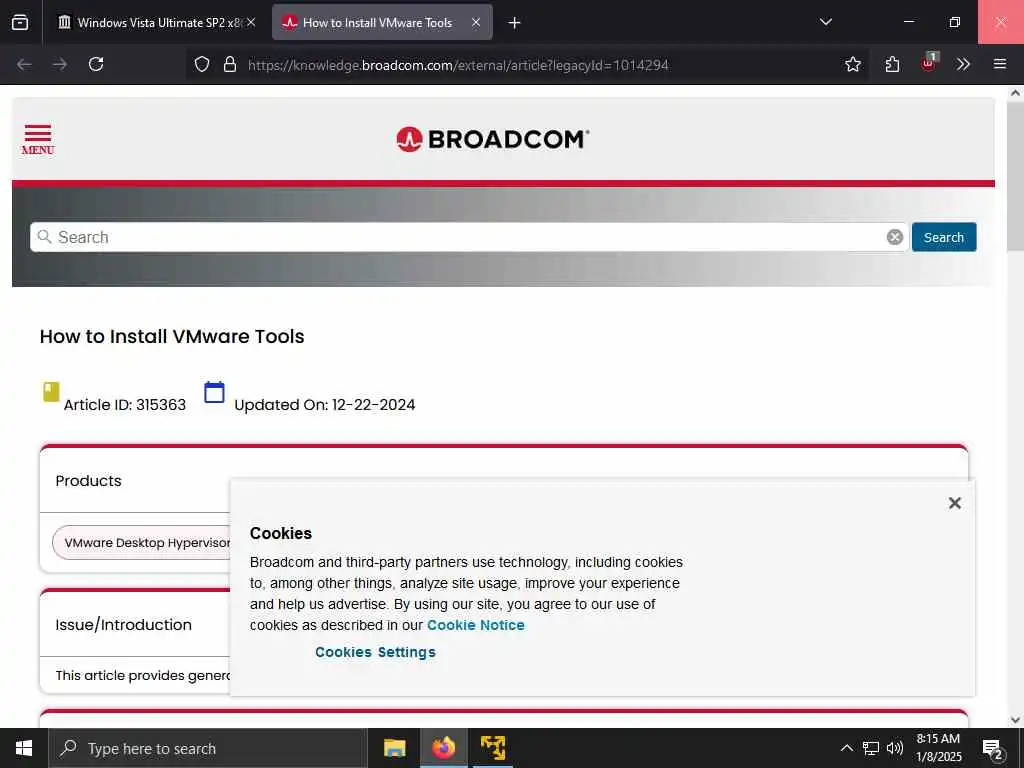Show hidden system tray icons
Viewport: 1024px width, 768px height.
click(846, 748)
